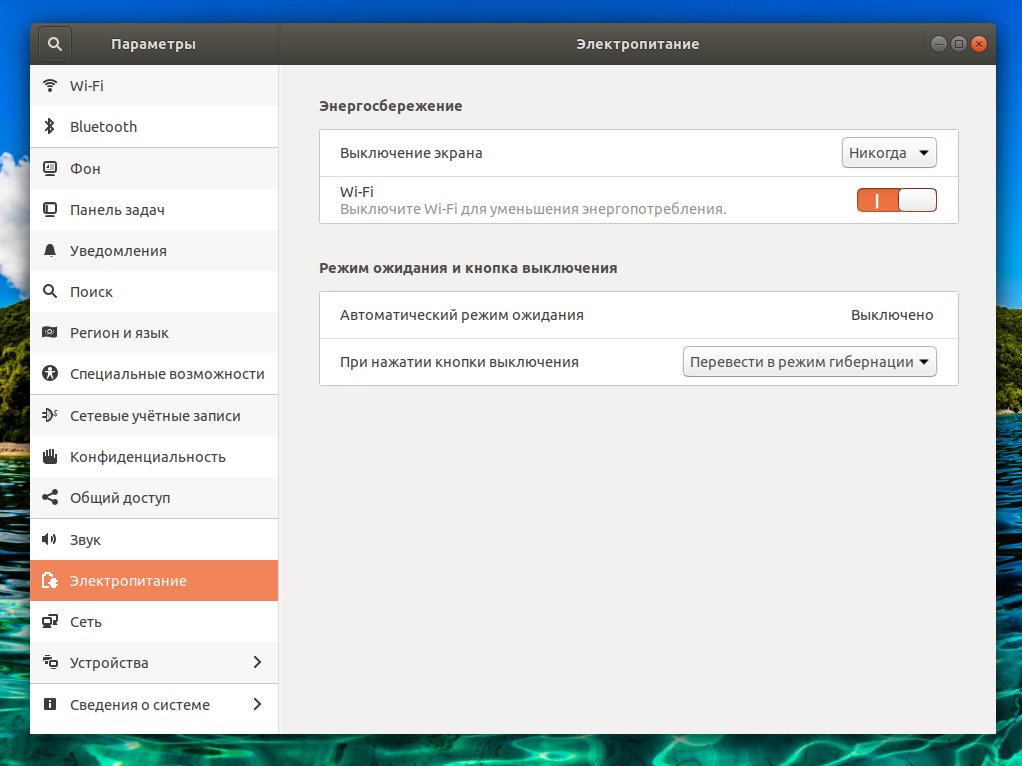
Task: Select Сетевые учётные записи entry
Action: tap(154, 415)
